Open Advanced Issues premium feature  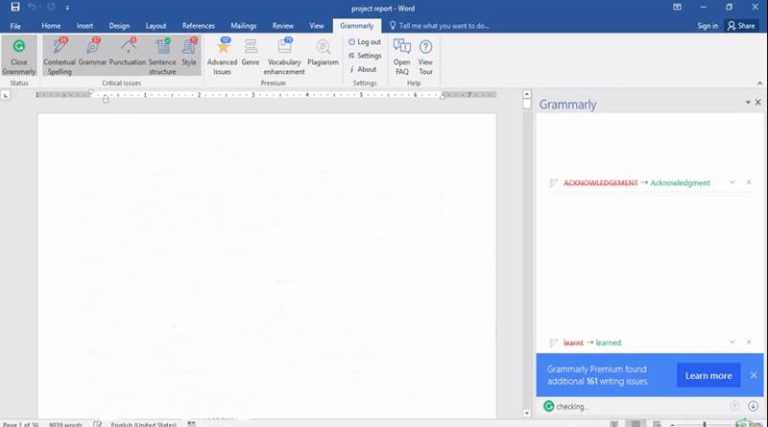tap(222, 57)
